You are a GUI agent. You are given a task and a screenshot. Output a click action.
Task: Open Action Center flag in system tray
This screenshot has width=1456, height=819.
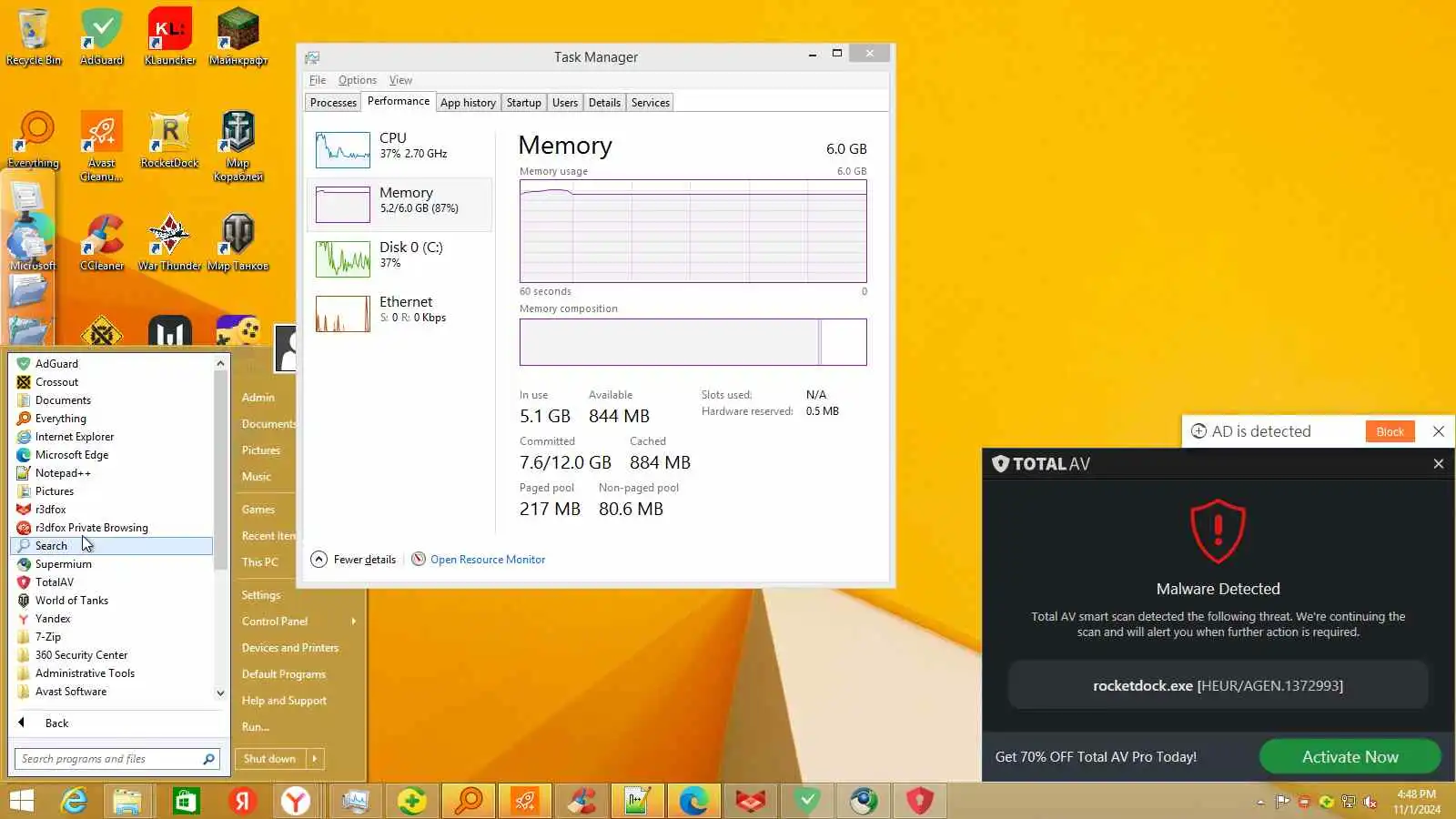click(1283, 802)
